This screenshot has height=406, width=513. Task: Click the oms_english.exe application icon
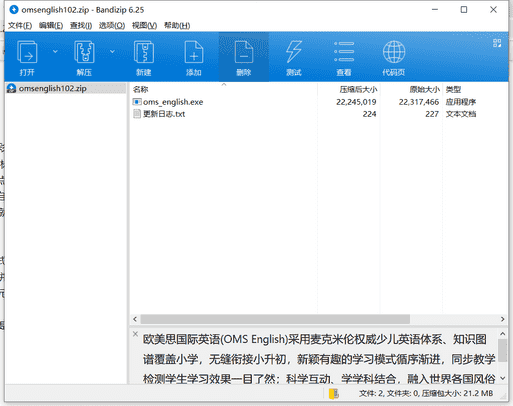[x=137, y=102]
